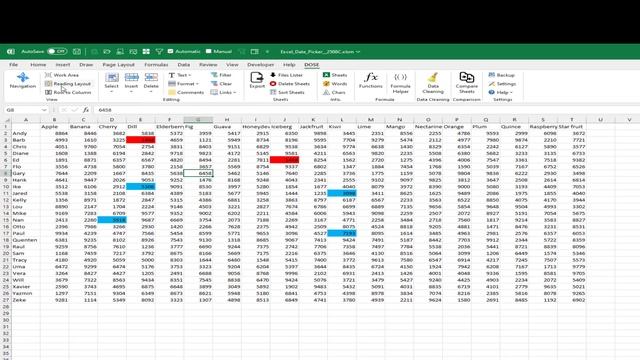
Task: Open the Compare Sheets tool
Action: (x=467, y=83)
